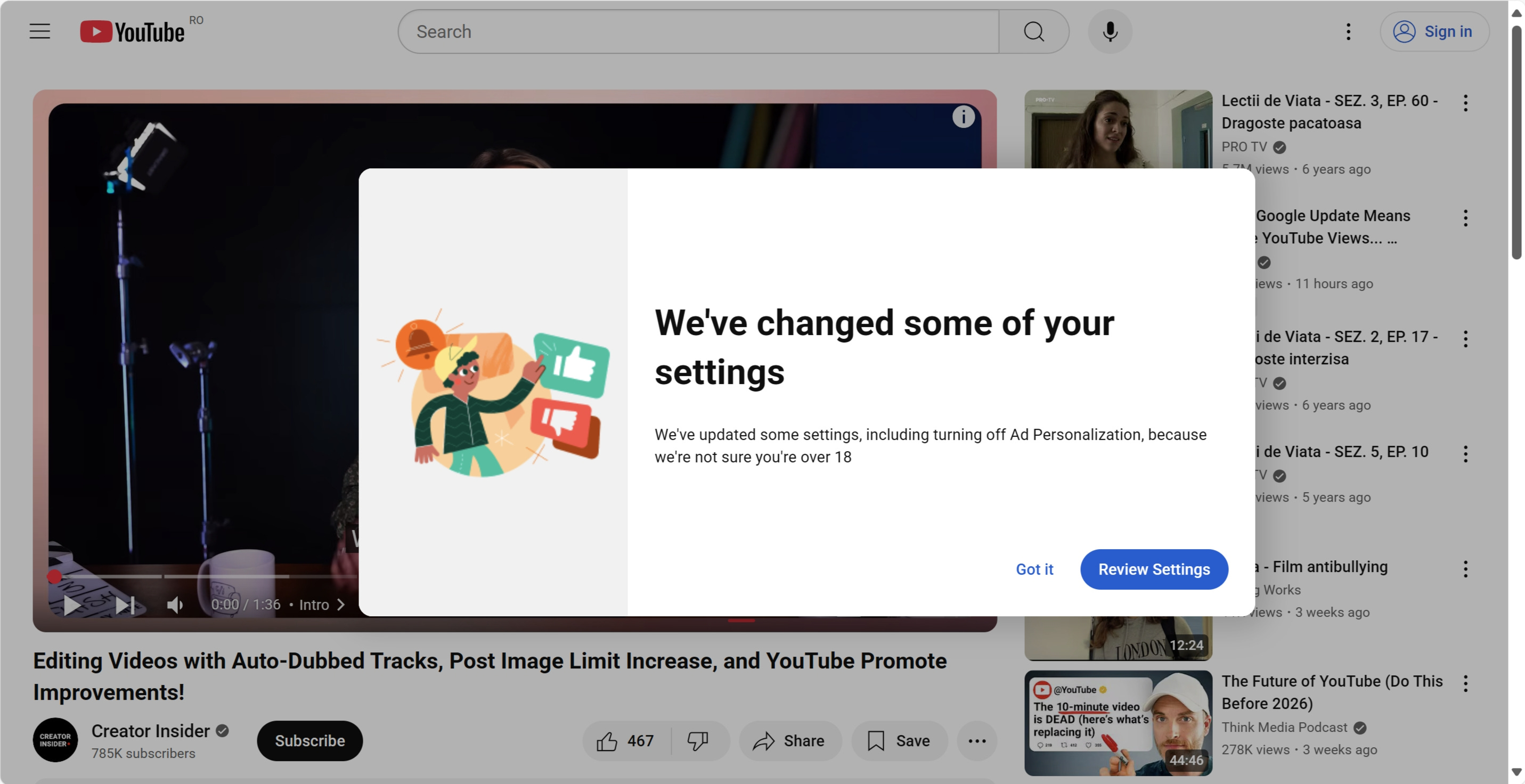Open the hamburger guide menu

[x=39, y=31]
